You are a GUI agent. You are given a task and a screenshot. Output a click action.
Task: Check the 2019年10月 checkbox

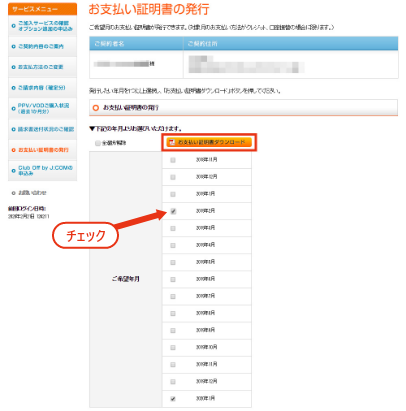[173, 347]
